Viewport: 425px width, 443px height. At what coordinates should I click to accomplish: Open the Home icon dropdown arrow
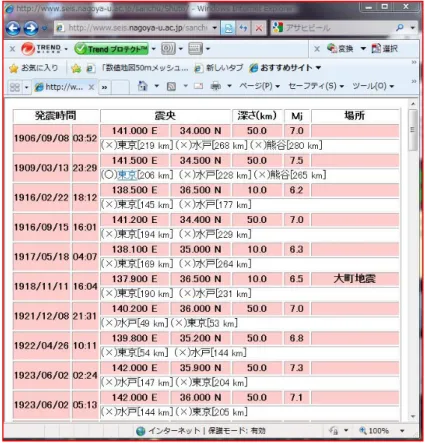(x=156, y=86)
